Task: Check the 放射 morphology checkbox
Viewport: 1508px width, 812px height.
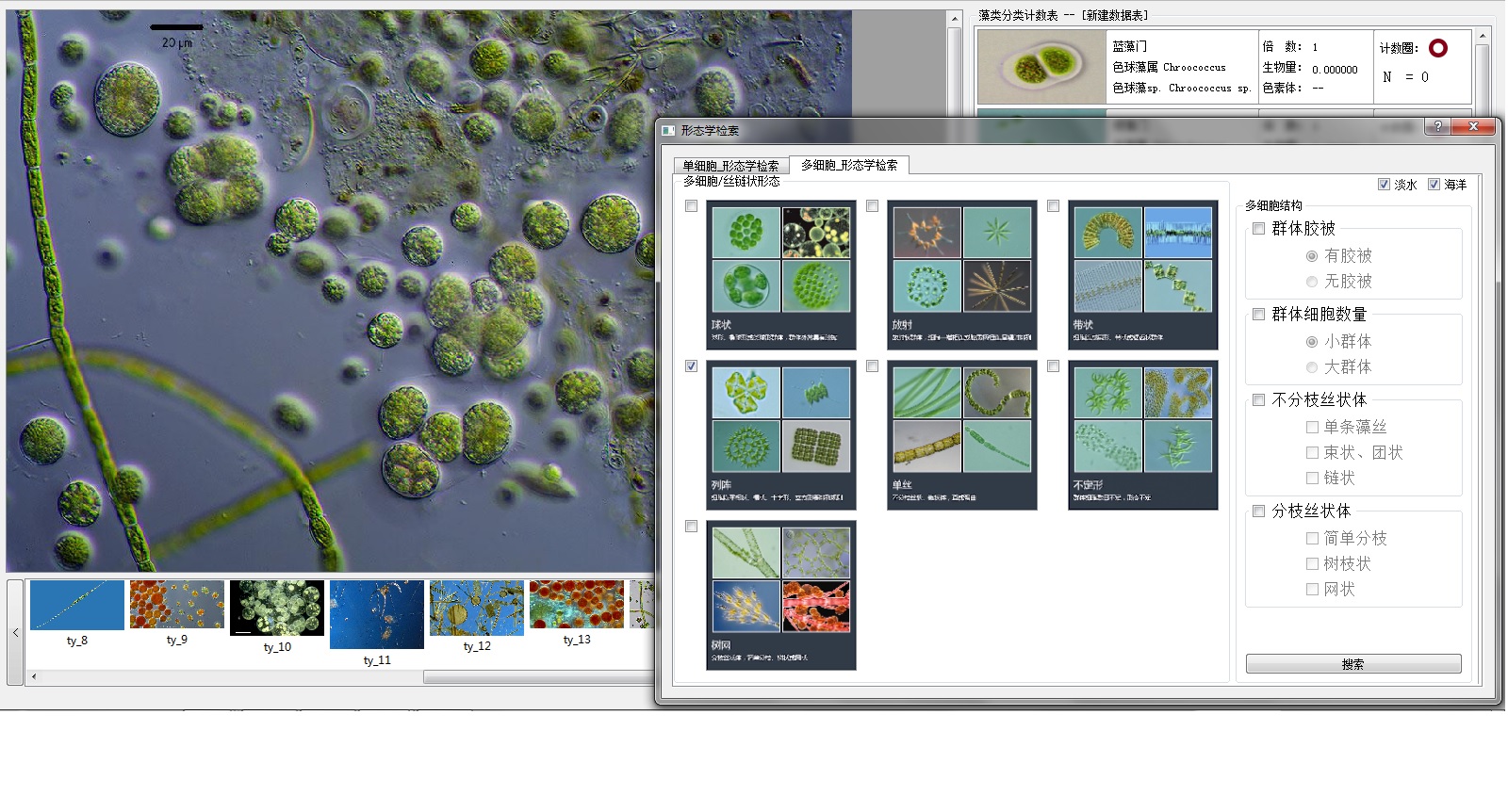Action: [x=873, y=206]
